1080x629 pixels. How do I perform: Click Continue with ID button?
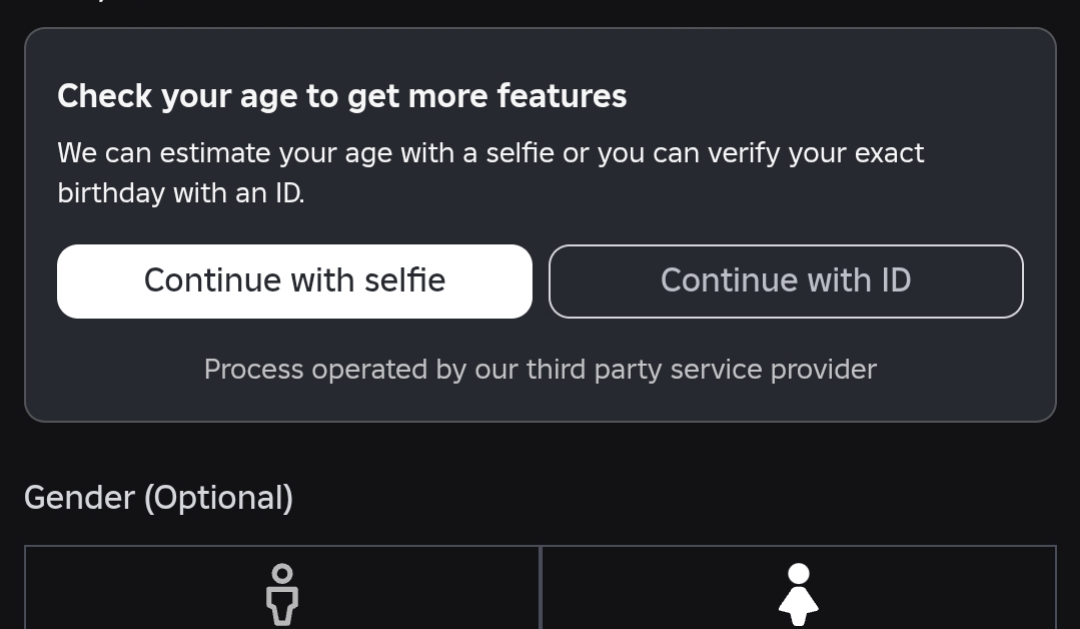tap(786, 281)
